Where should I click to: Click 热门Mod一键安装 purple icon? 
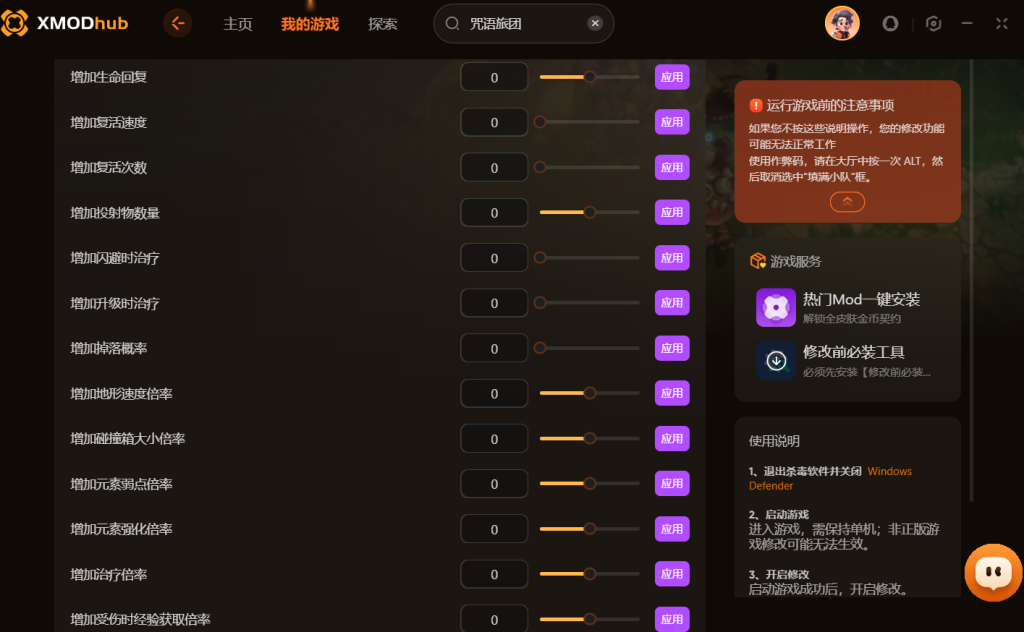[x=776, y=307]
